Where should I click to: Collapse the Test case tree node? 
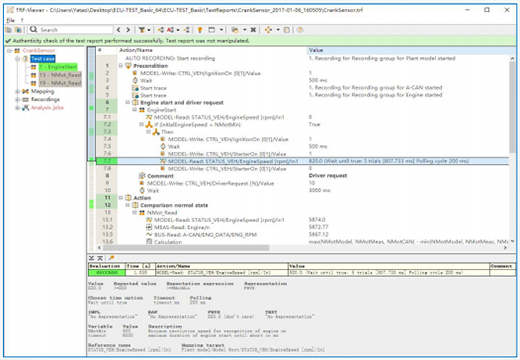coord(17,59)
